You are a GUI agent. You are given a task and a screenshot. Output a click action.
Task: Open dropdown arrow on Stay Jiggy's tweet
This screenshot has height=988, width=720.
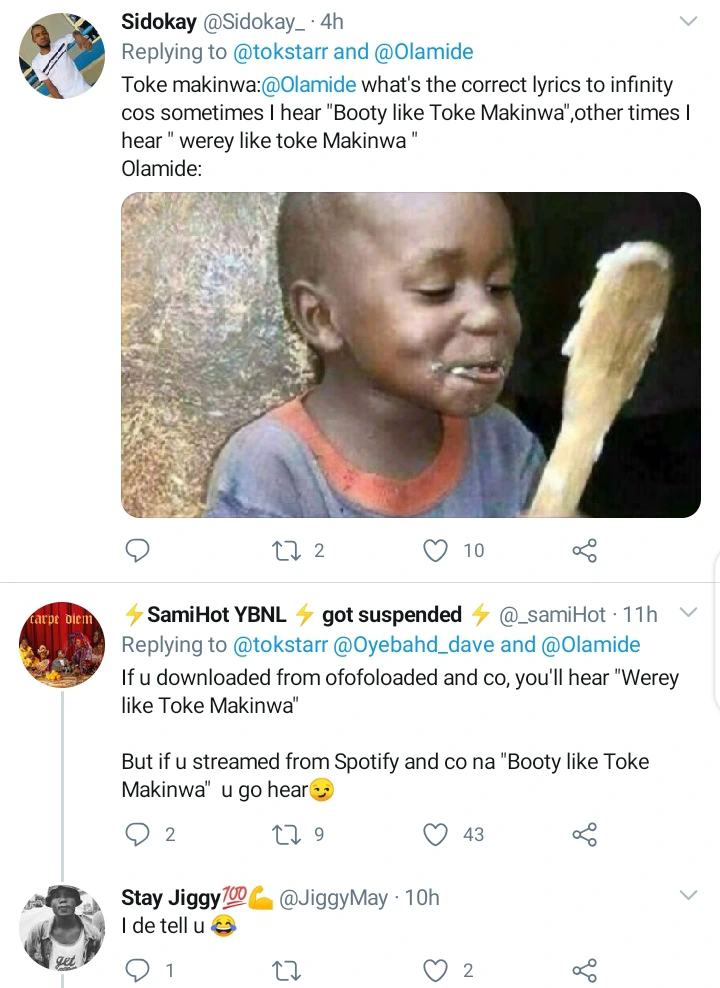tap(689, 896)
